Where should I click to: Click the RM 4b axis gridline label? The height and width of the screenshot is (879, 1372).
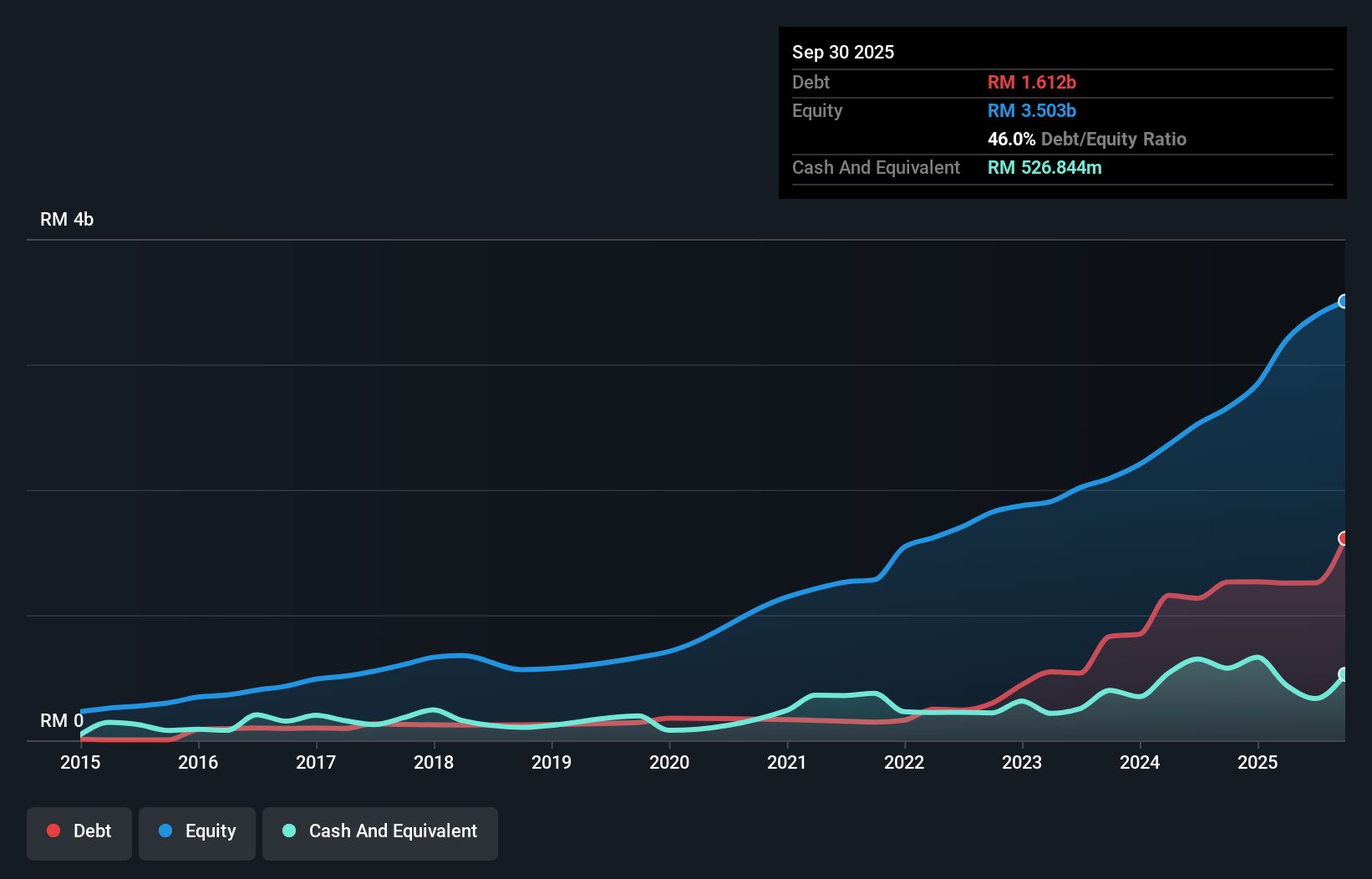(67, 219)
